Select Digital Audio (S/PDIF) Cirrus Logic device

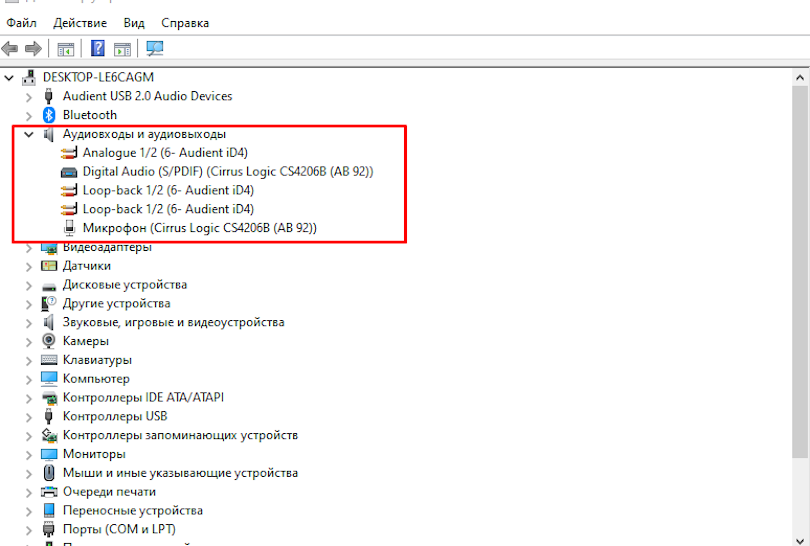[x=228, y=171]
